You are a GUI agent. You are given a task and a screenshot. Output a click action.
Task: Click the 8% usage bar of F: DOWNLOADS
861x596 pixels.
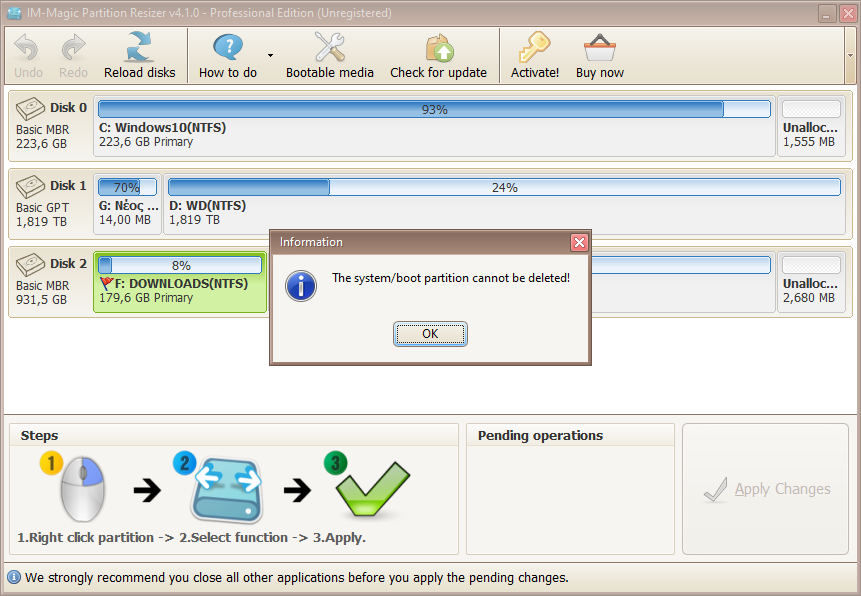(x=180, y=265)
